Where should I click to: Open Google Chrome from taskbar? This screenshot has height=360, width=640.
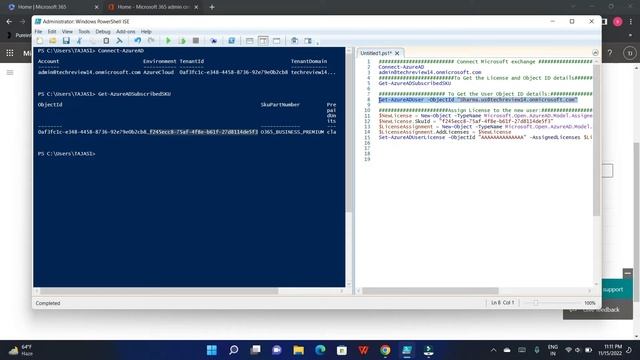tap(385, 350)
